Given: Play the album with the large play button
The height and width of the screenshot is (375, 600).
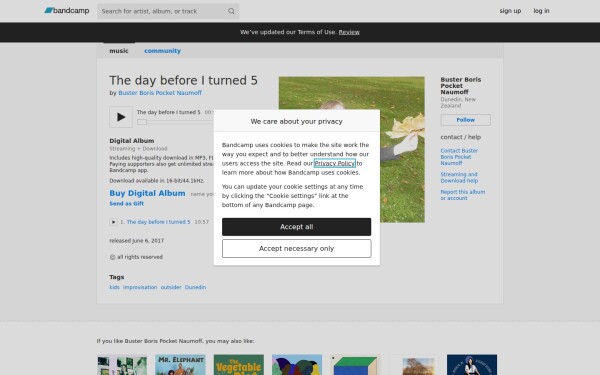Looking at the screenshot, I should point(121,117).
